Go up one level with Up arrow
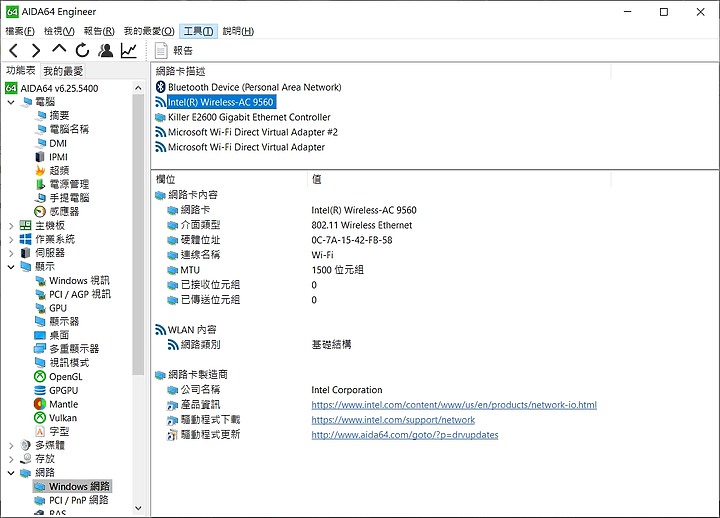 (x=59, y=49)
